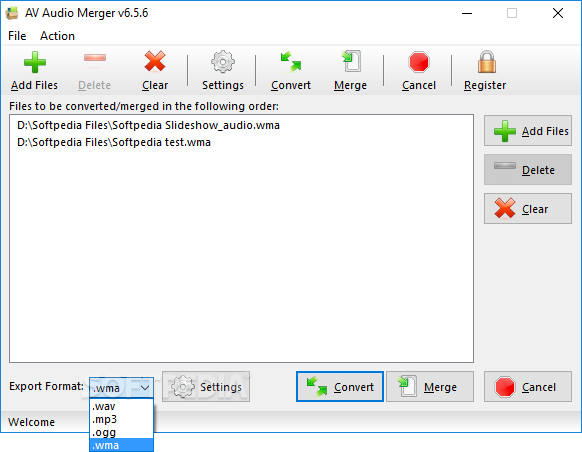Minimize the AV Audio Merger window
Screen dimensions: 582x452
tap(467, 13)
